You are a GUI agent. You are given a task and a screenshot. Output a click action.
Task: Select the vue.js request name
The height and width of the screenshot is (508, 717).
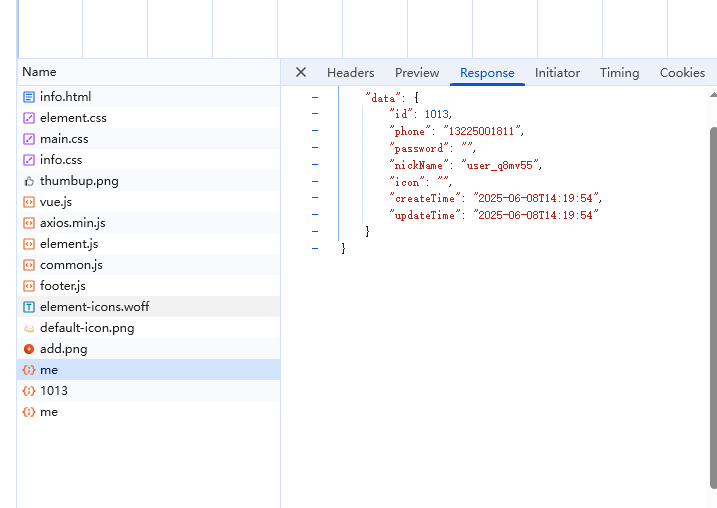[x=56, y=202]
